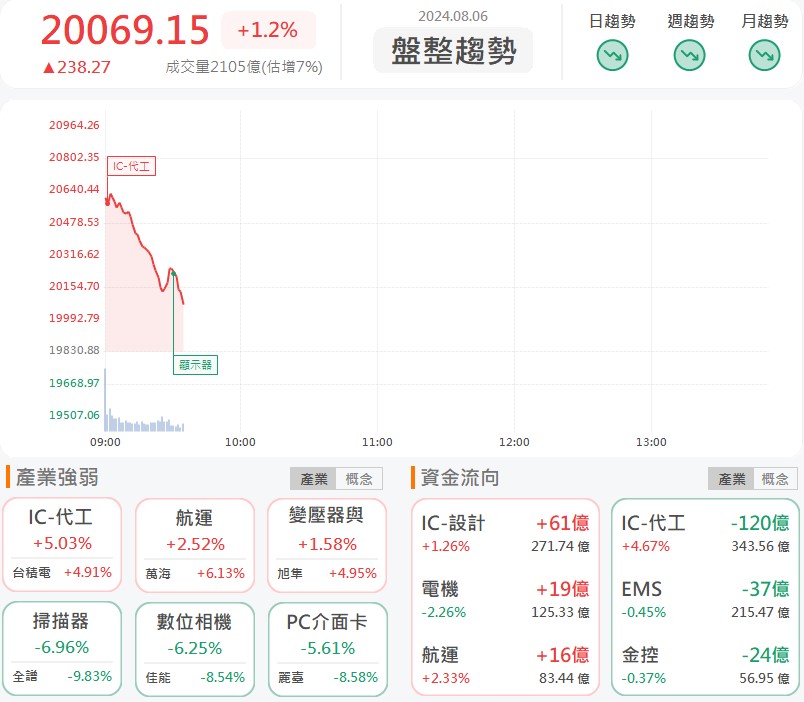Click the ▲238.27 point change
Screen dimensions: 804x702
tap(76, 67)
